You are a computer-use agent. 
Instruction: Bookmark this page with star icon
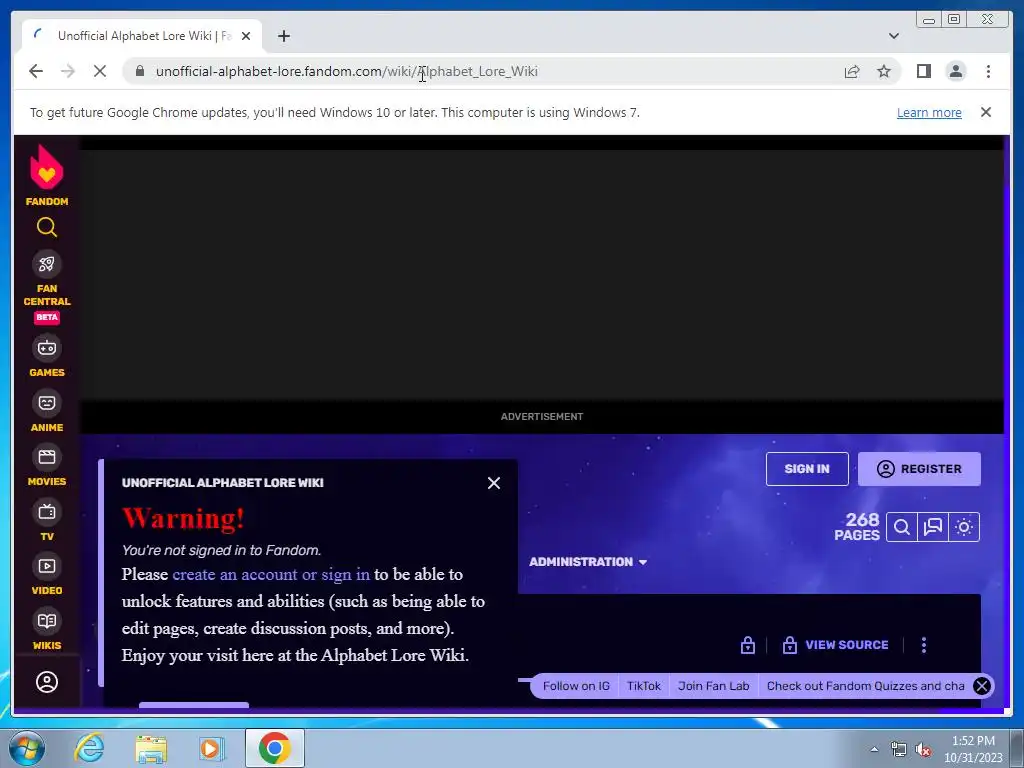[884, 71]
